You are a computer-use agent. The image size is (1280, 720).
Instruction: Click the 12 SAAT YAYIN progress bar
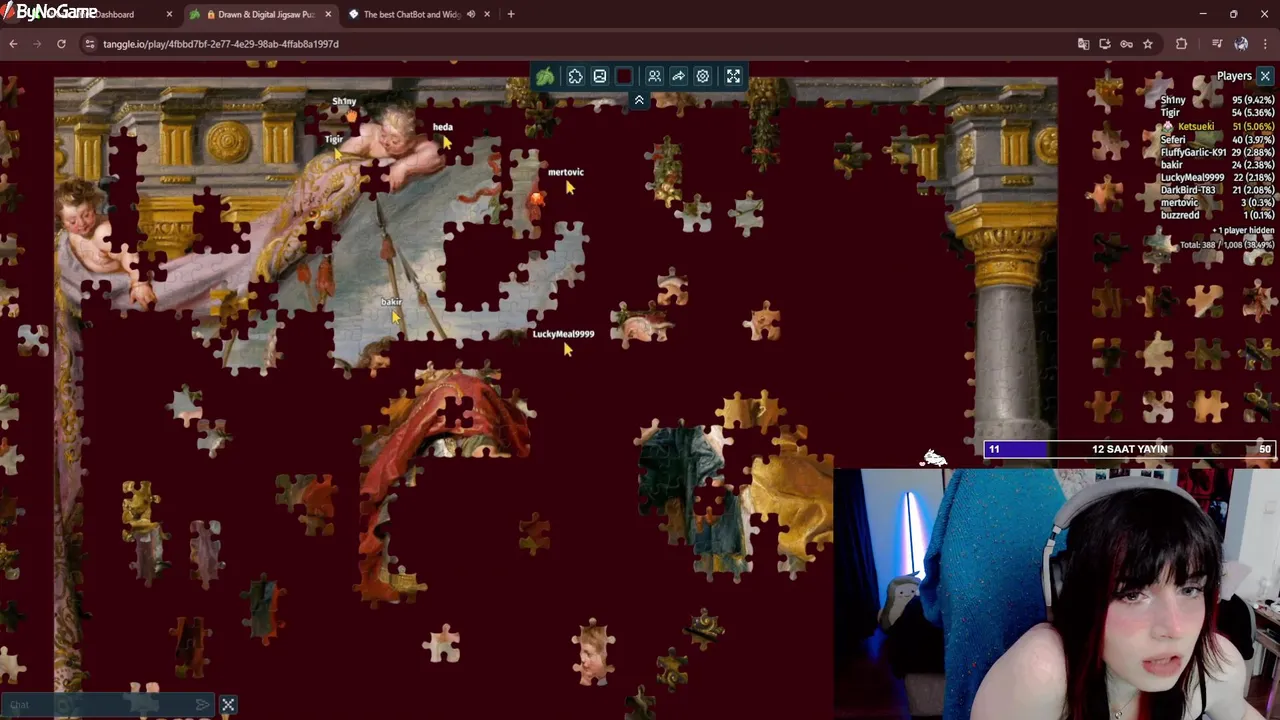point(1130,449)
